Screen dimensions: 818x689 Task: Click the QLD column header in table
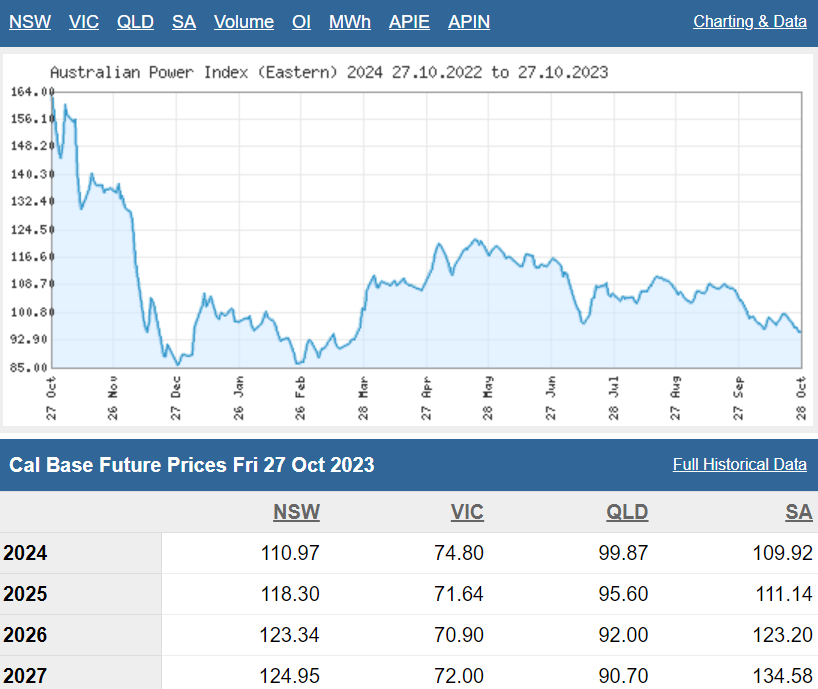627,512
